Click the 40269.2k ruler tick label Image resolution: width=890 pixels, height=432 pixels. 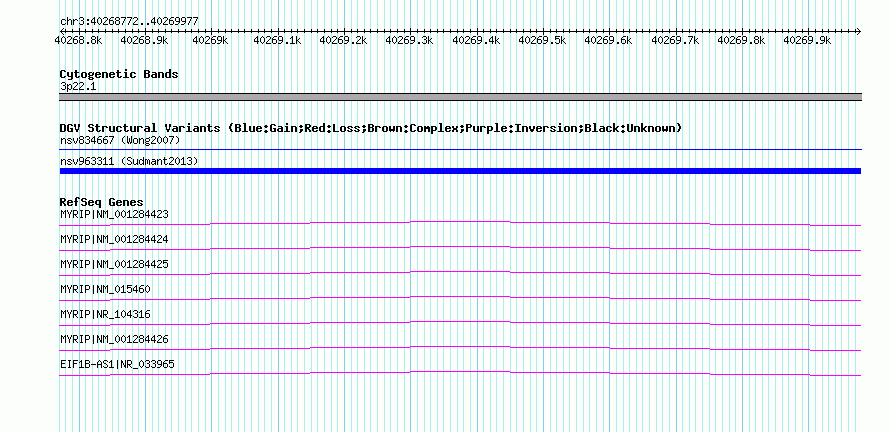point(343,40)
